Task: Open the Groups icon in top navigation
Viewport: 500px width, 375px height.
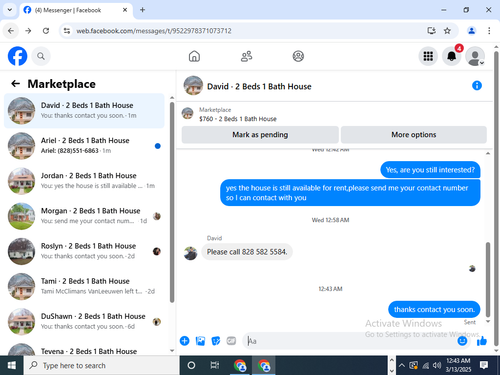Action: (298, 56)
